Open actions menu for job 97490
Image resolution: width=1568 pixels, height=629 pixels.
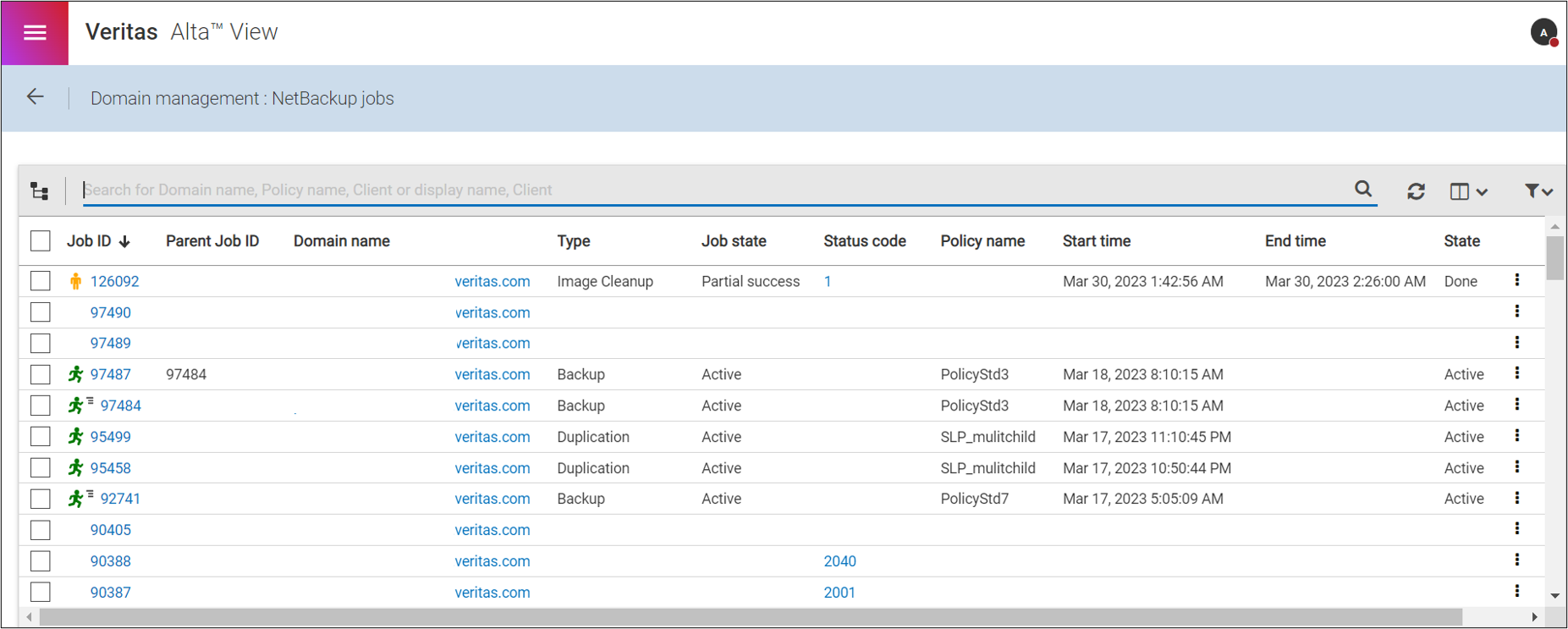point(1517,312)
